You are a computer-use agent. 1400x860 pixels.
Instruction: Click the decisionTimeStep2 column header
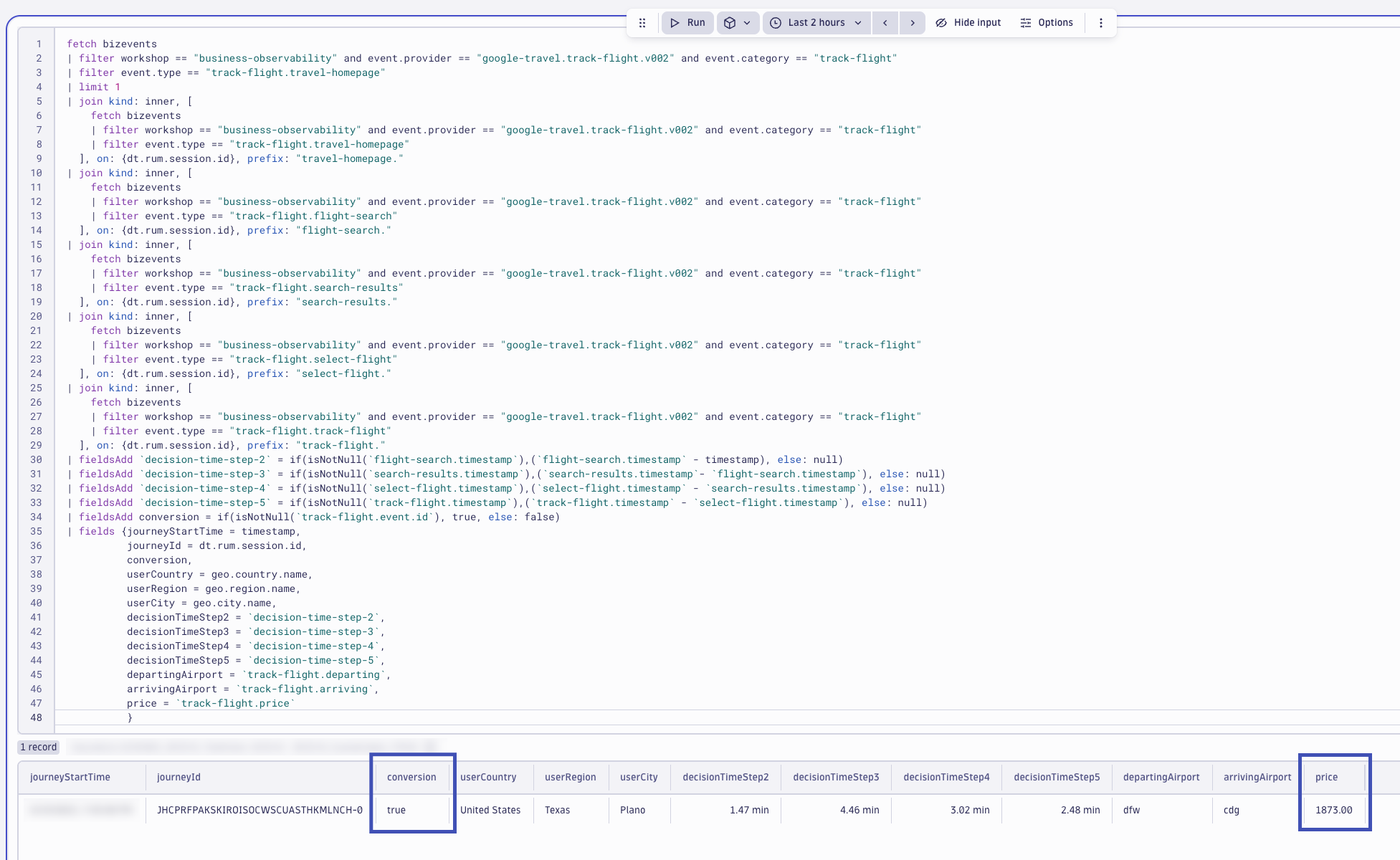tap(725, 778)
